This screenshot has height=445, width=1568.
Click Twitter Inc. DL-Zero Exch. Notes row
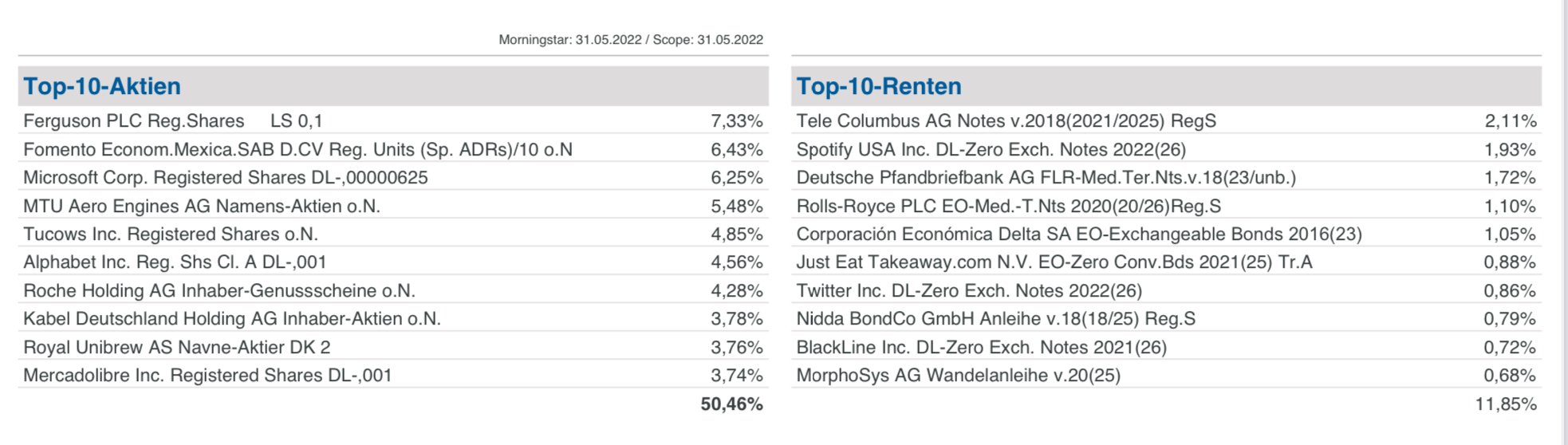tap(969, 291)
